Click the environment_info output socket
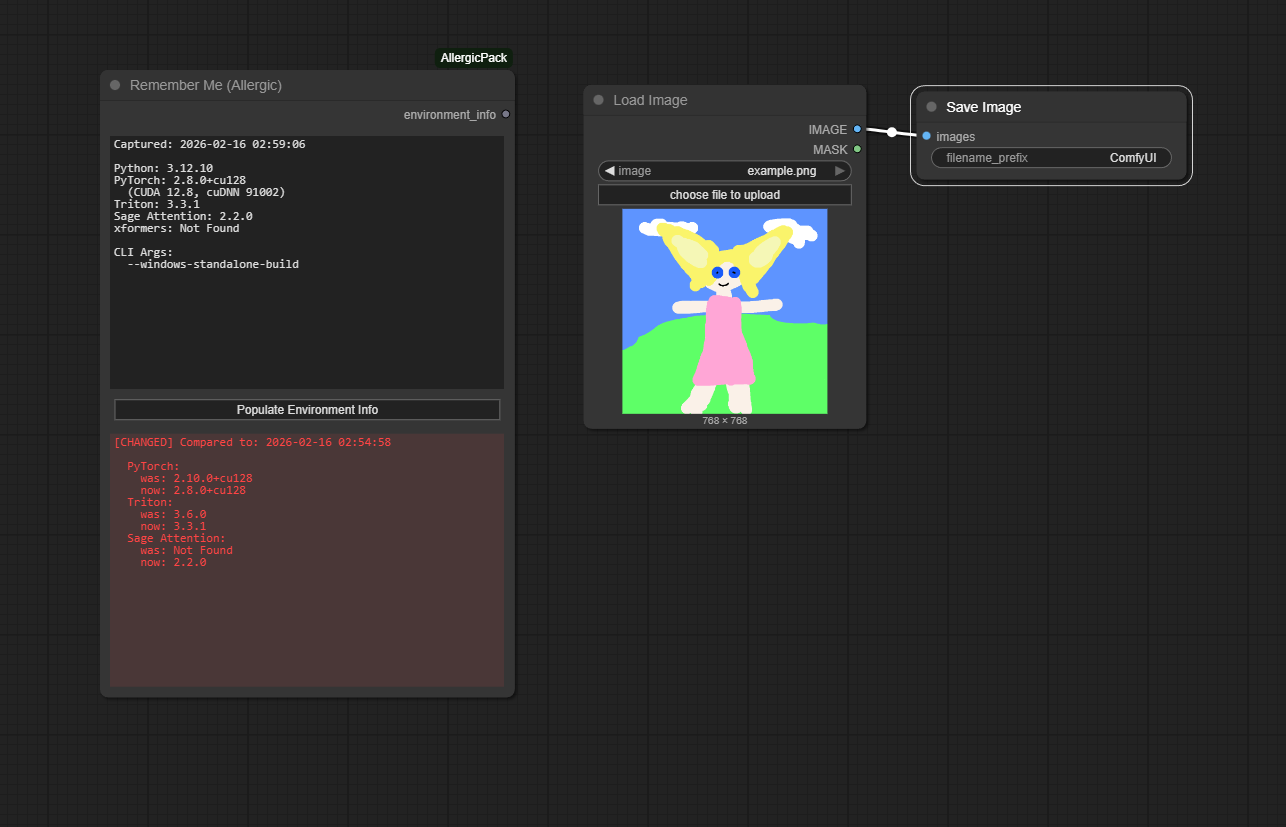This screenshot has height=827, width=1286. (506, 114)
